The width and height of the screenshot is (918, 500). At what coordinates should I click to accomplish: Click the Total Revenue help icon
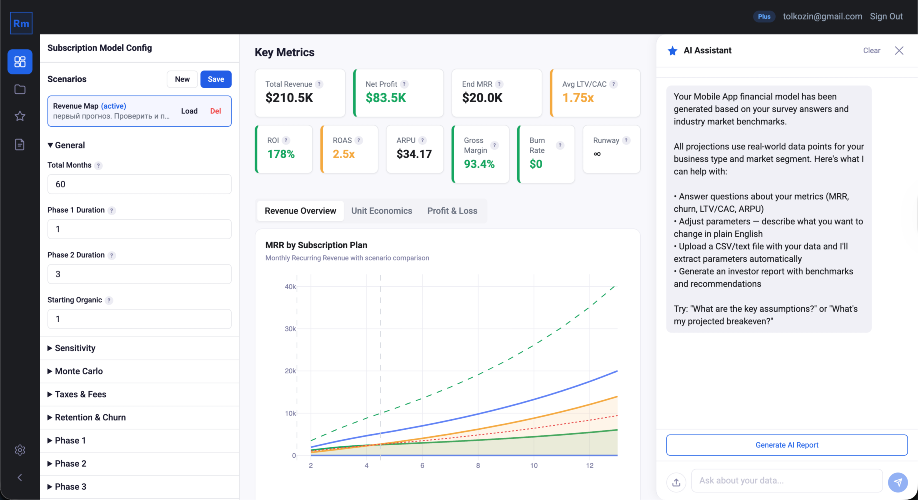click(320, 84)
